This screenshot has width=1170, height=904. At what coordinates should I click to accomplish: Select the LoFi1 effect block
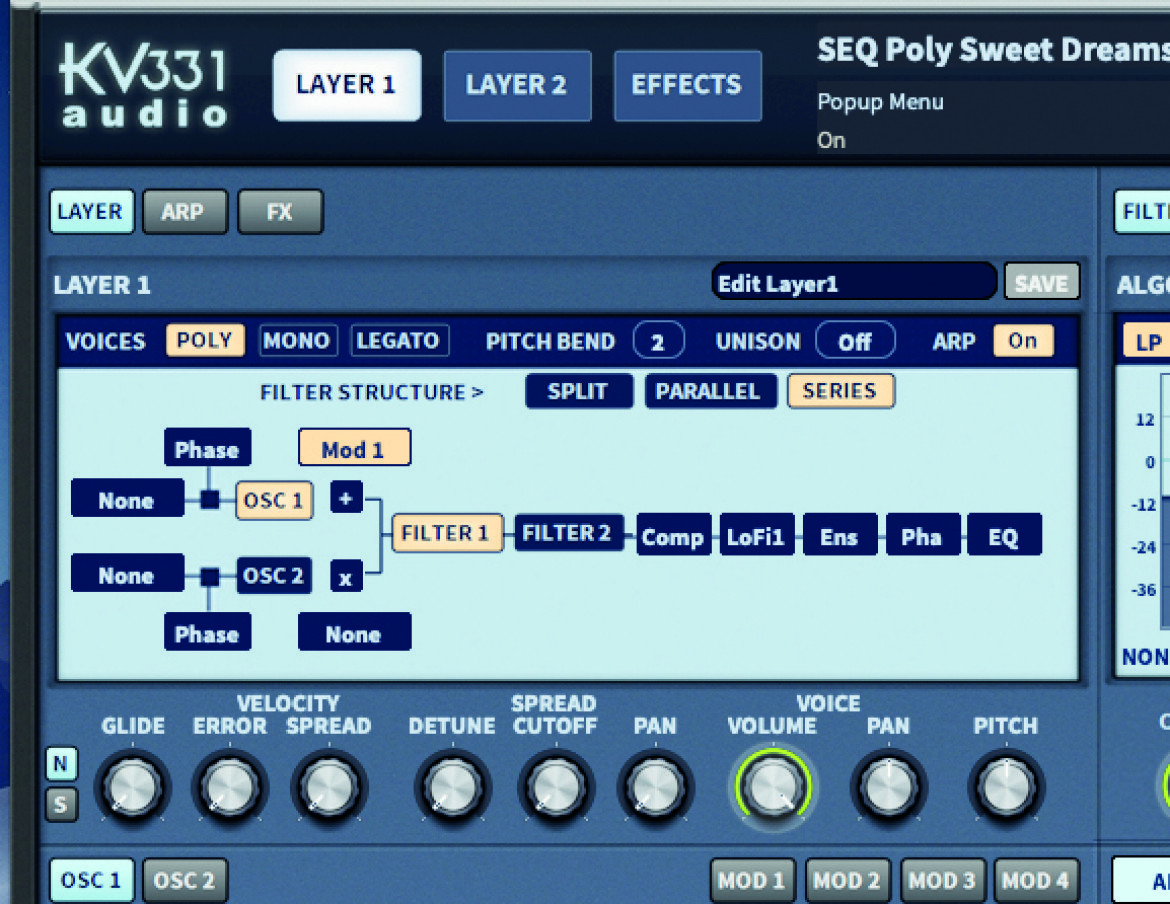click(x=757, y=534)
